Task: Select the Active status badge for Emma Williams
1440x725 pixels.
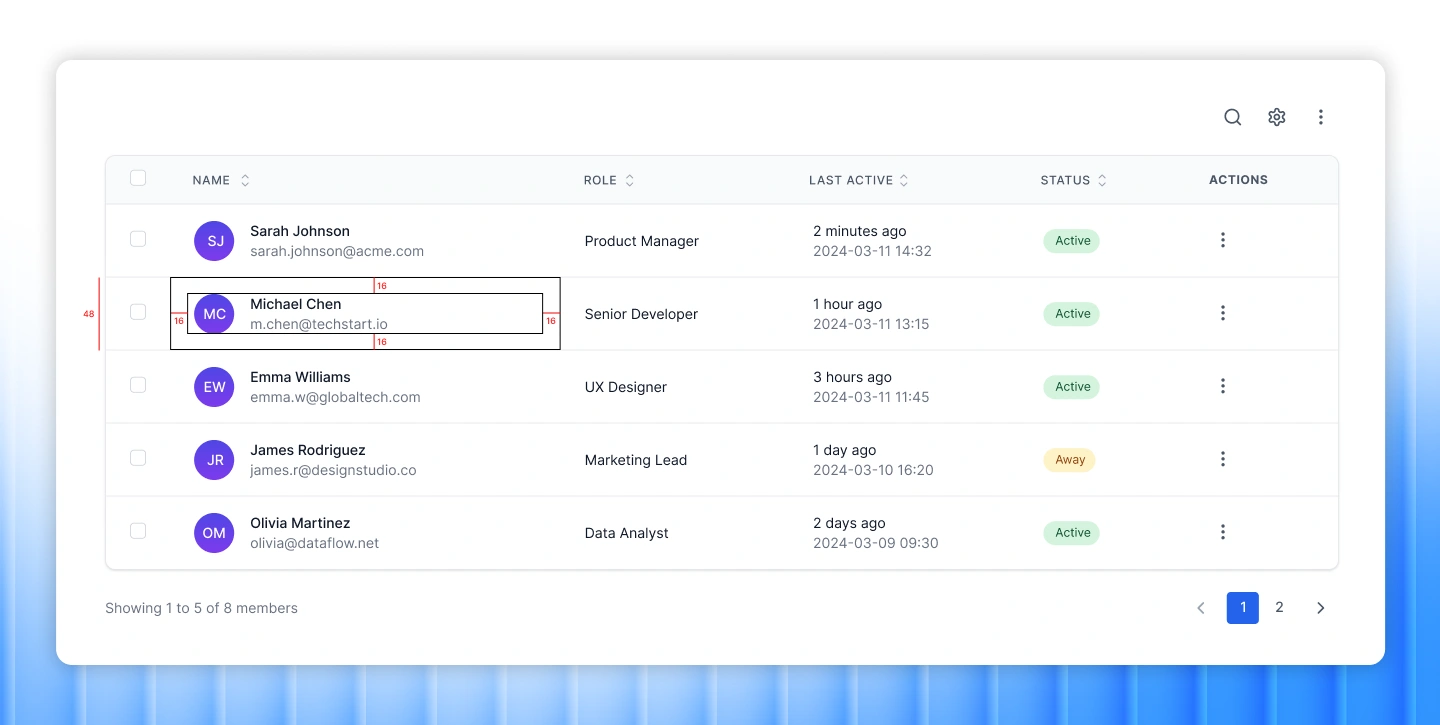Action: pyautogui.click(x=1071, y=387)
